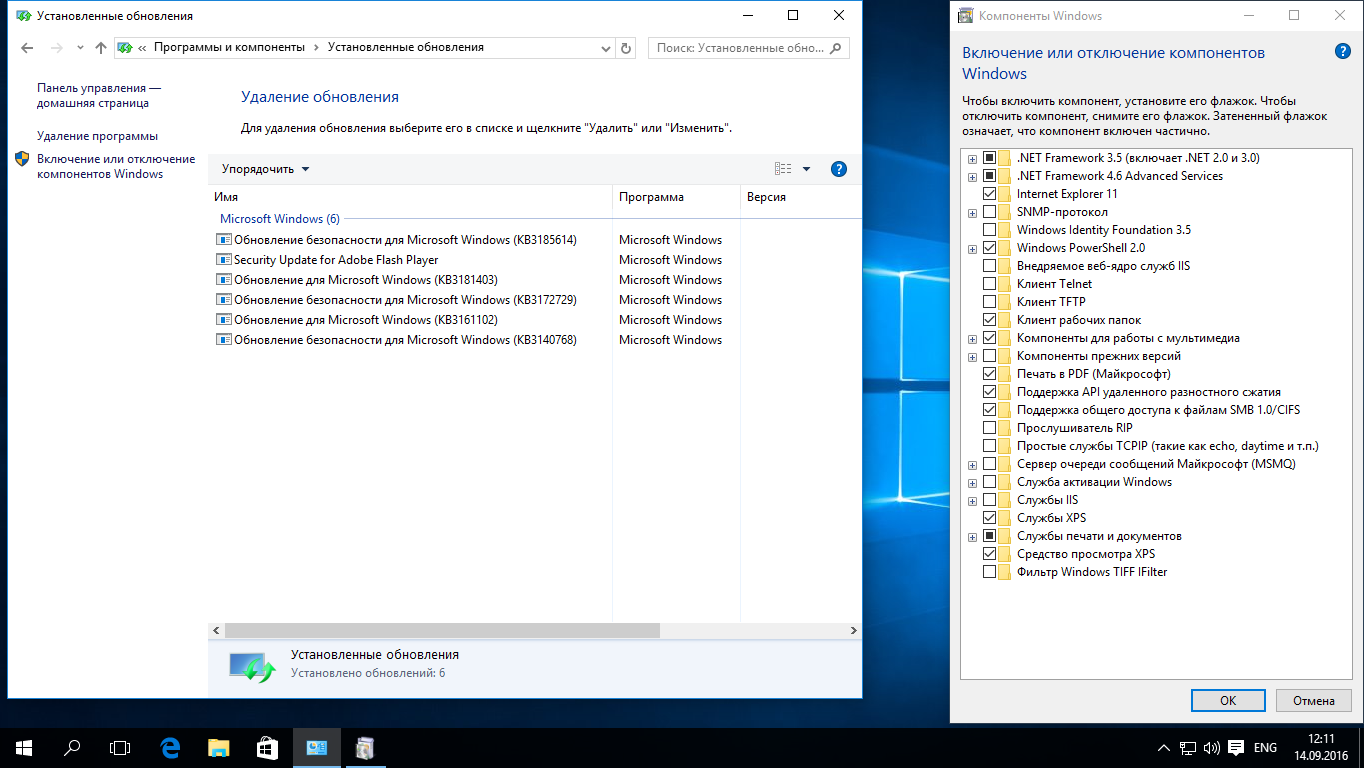Open the volume icon in system tray
This screenshot has height=768, width=1364.
[1211, 748]
